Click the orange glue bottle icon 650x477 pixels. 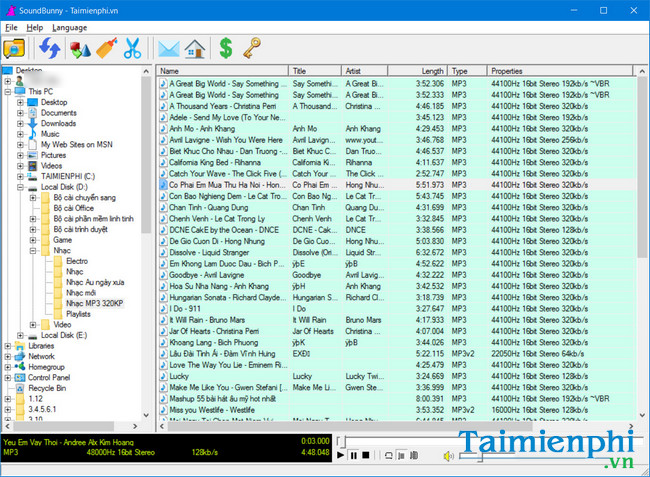coord(107,48)
